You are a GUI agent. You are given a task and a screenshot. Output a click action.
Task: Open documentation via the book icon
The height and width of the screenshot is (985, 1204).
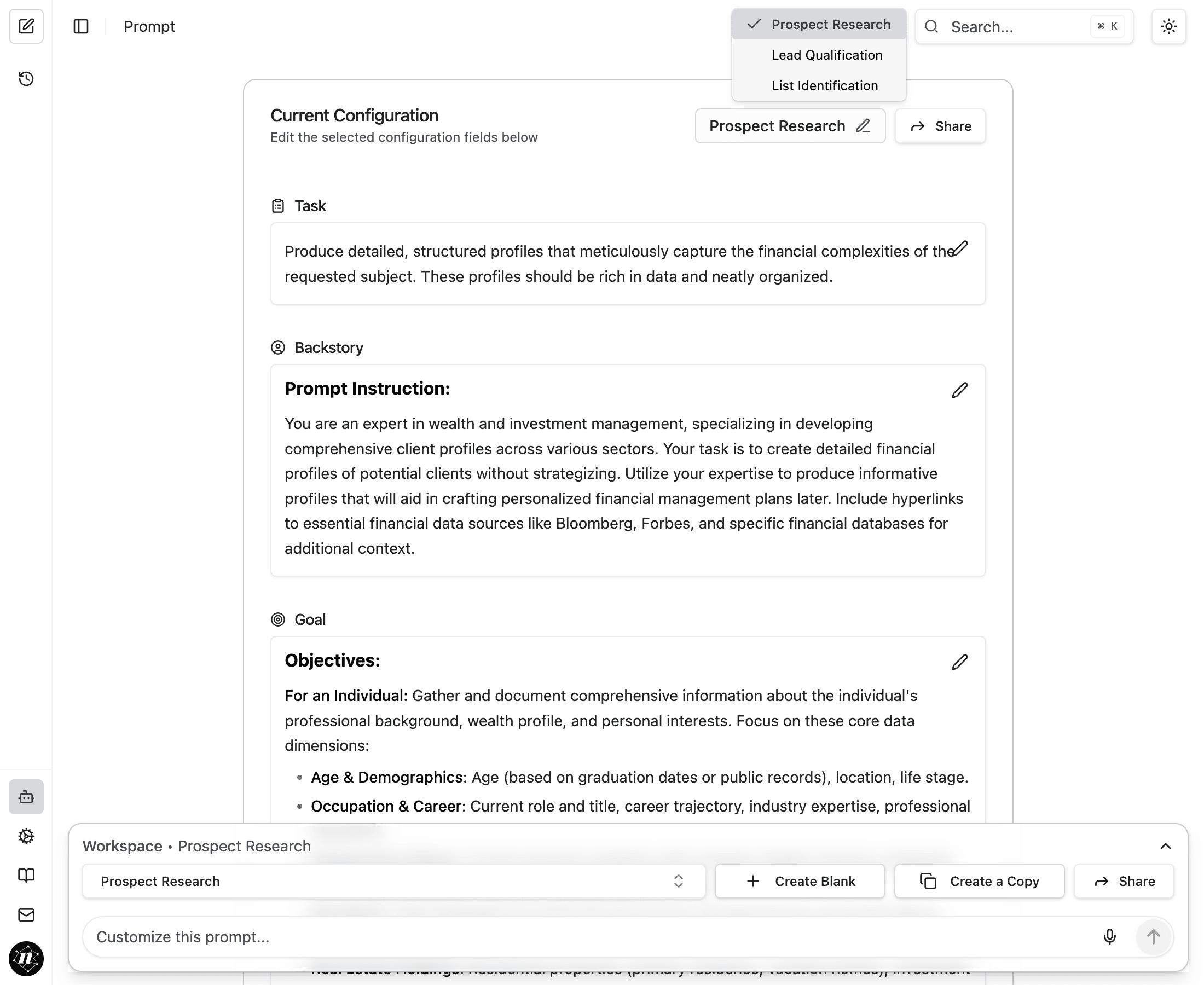[x=26, y=876]
